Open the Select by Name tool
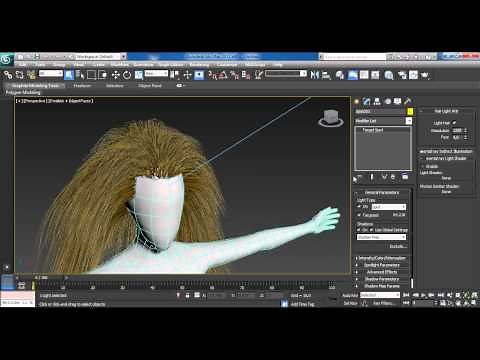The width and height of the screenshot is (480, 360). (80, 75)
